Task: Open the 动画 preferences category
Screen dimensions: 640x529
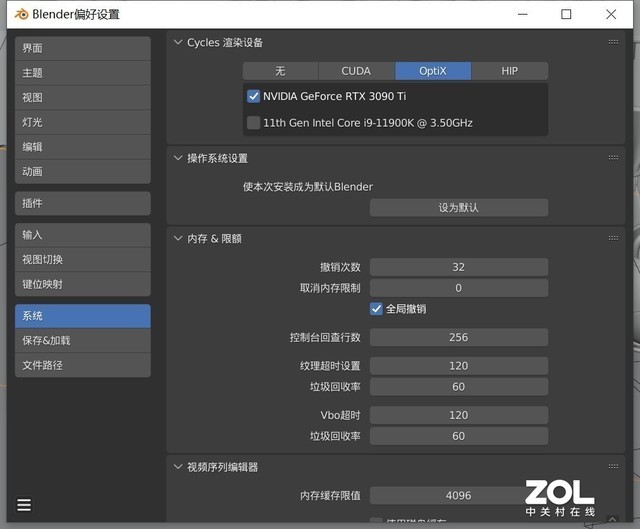Action: 83,171
